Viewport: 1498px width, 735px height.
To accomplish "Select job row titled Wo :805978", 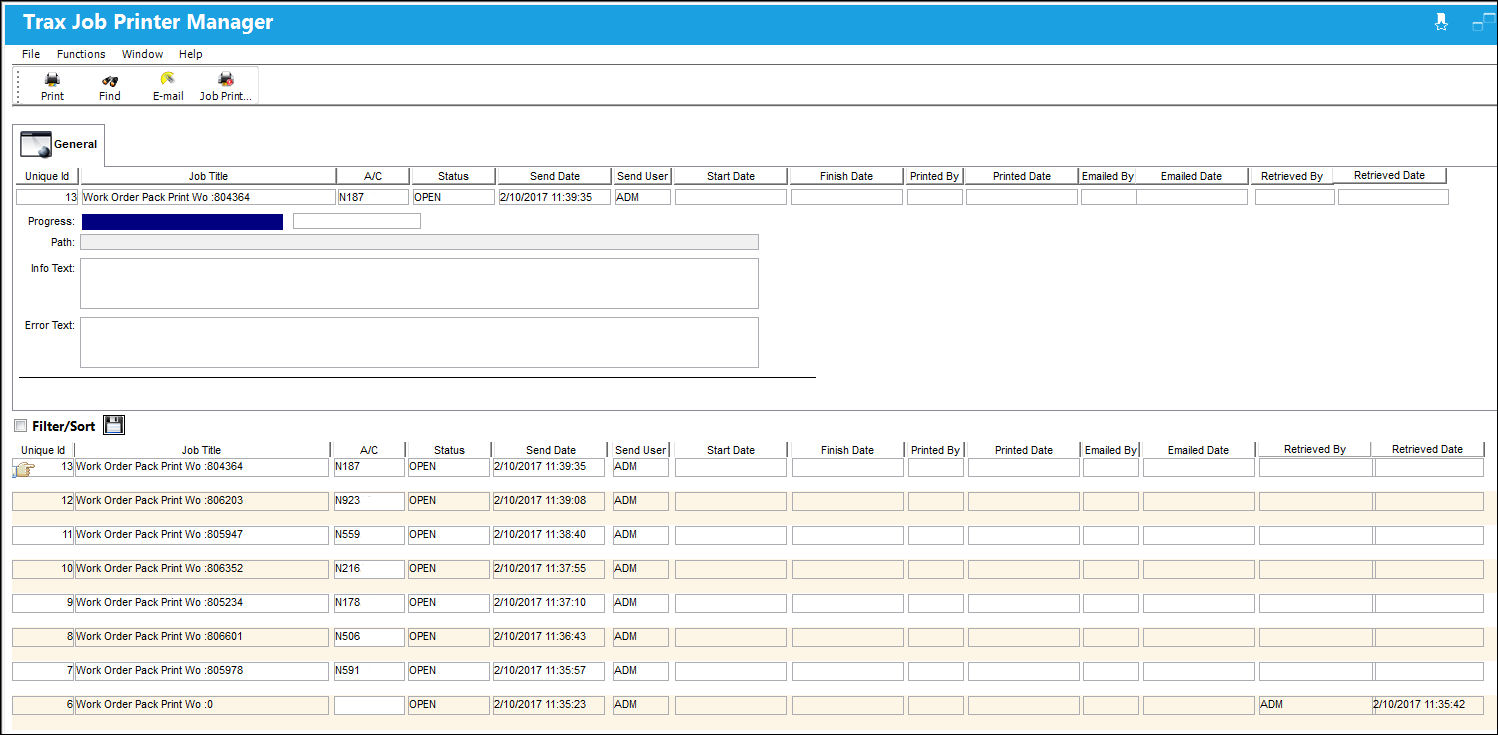I will 202,671.
